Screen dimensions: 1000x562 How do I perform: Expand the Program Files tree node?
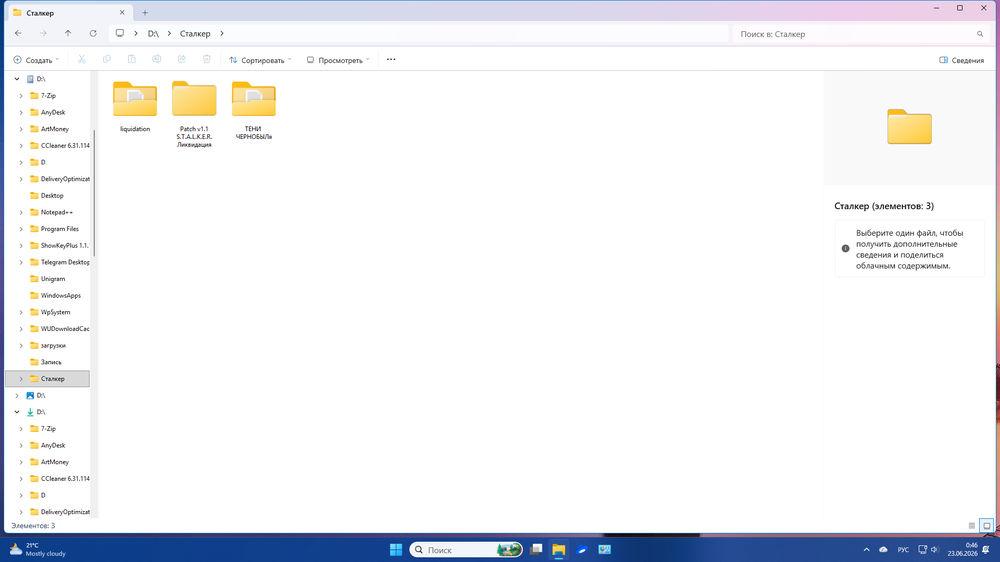coord(21,229)
